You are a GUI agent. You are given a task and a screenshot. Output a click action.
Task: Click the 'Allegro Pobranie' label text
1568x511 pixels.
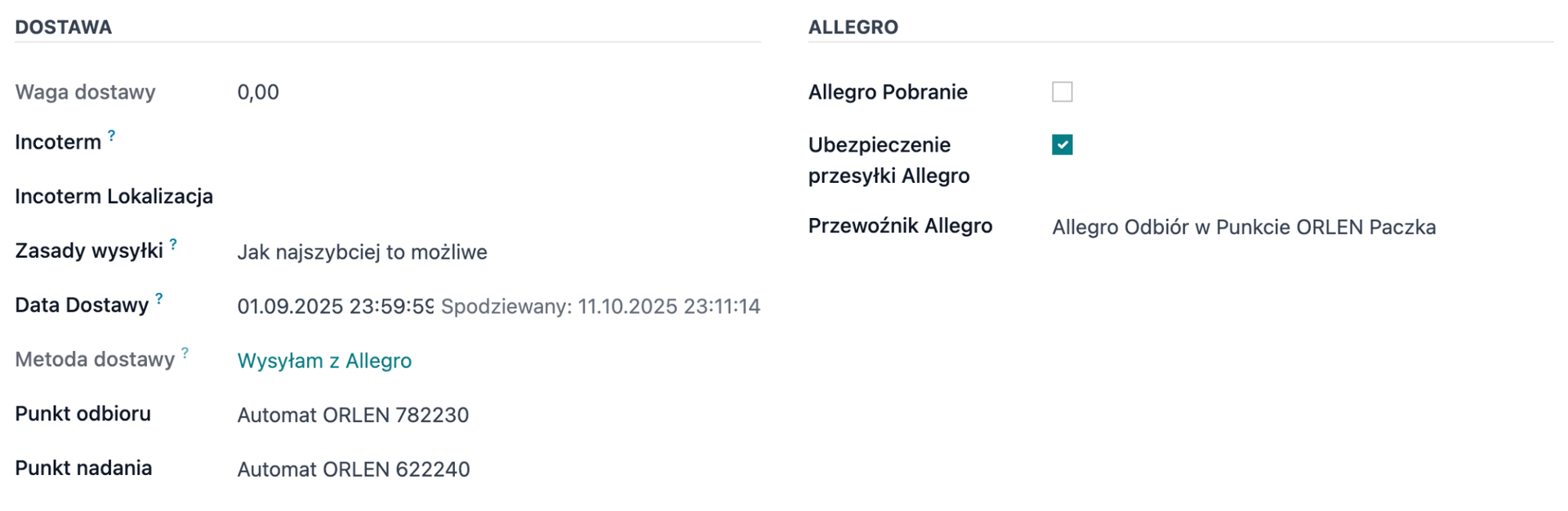(888, 92)
